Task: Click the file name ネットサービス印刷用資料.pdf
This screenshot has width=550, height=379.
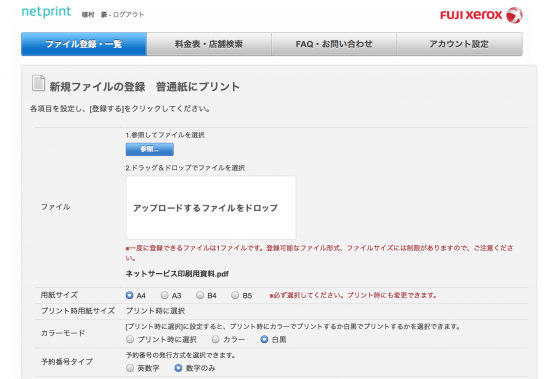Action: [177, 274]
